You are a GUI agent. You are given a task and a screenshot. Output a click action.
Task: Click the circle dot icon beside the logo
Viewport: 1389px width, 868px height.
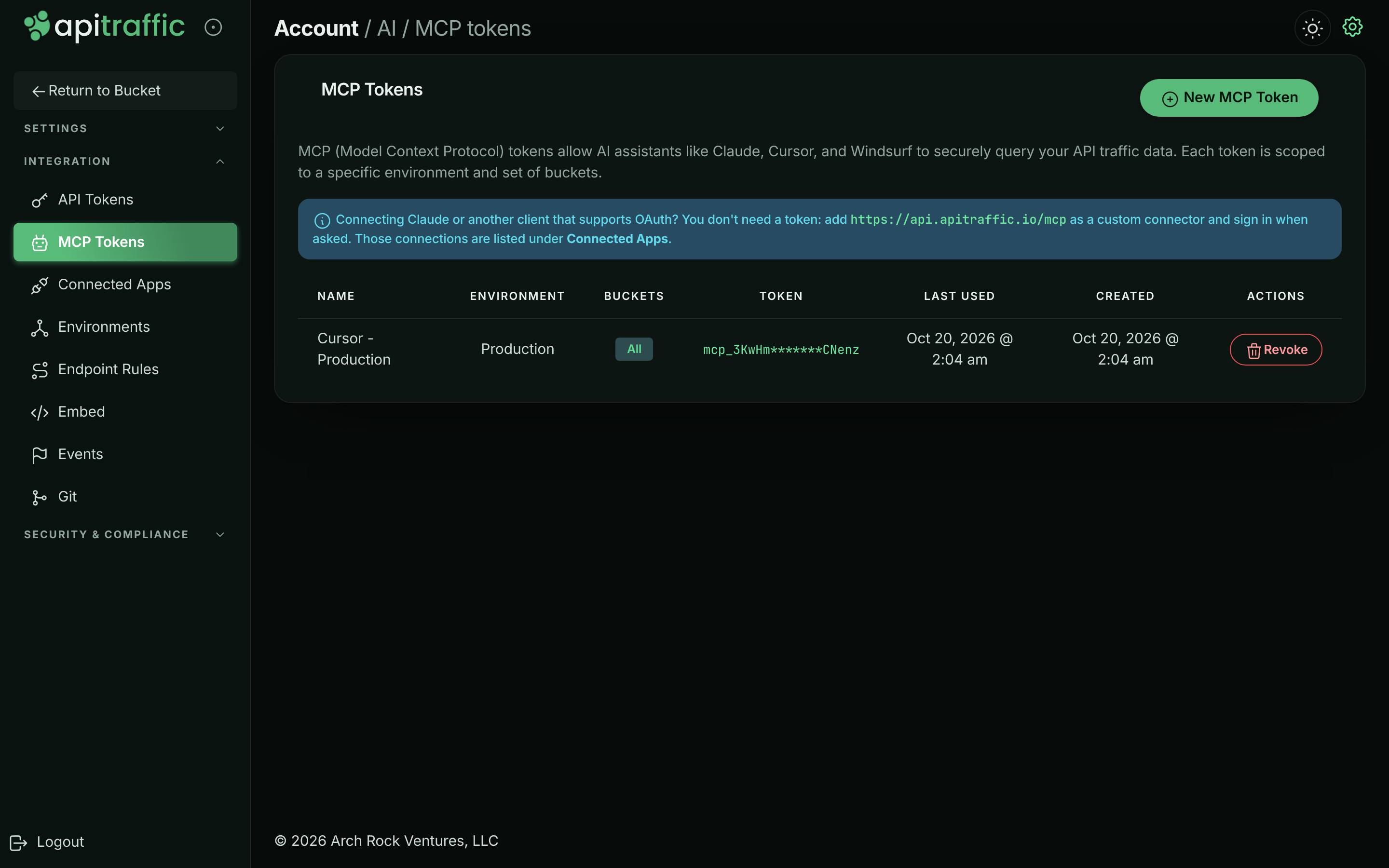pyautogui.click(x=213, y=27)
